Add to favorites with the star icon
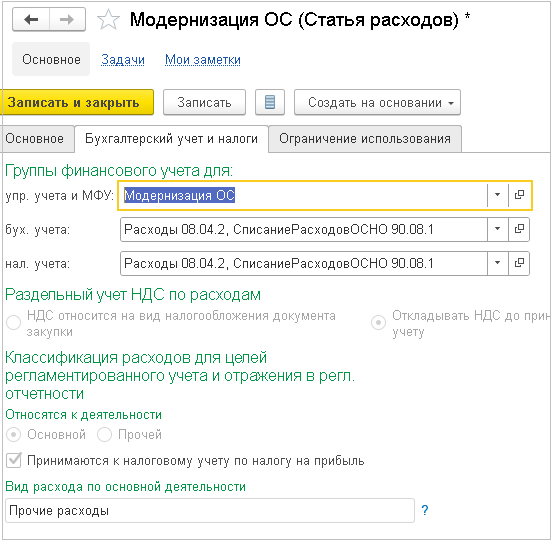The width and height of the screenshot is (551, 540). point(108,20)
